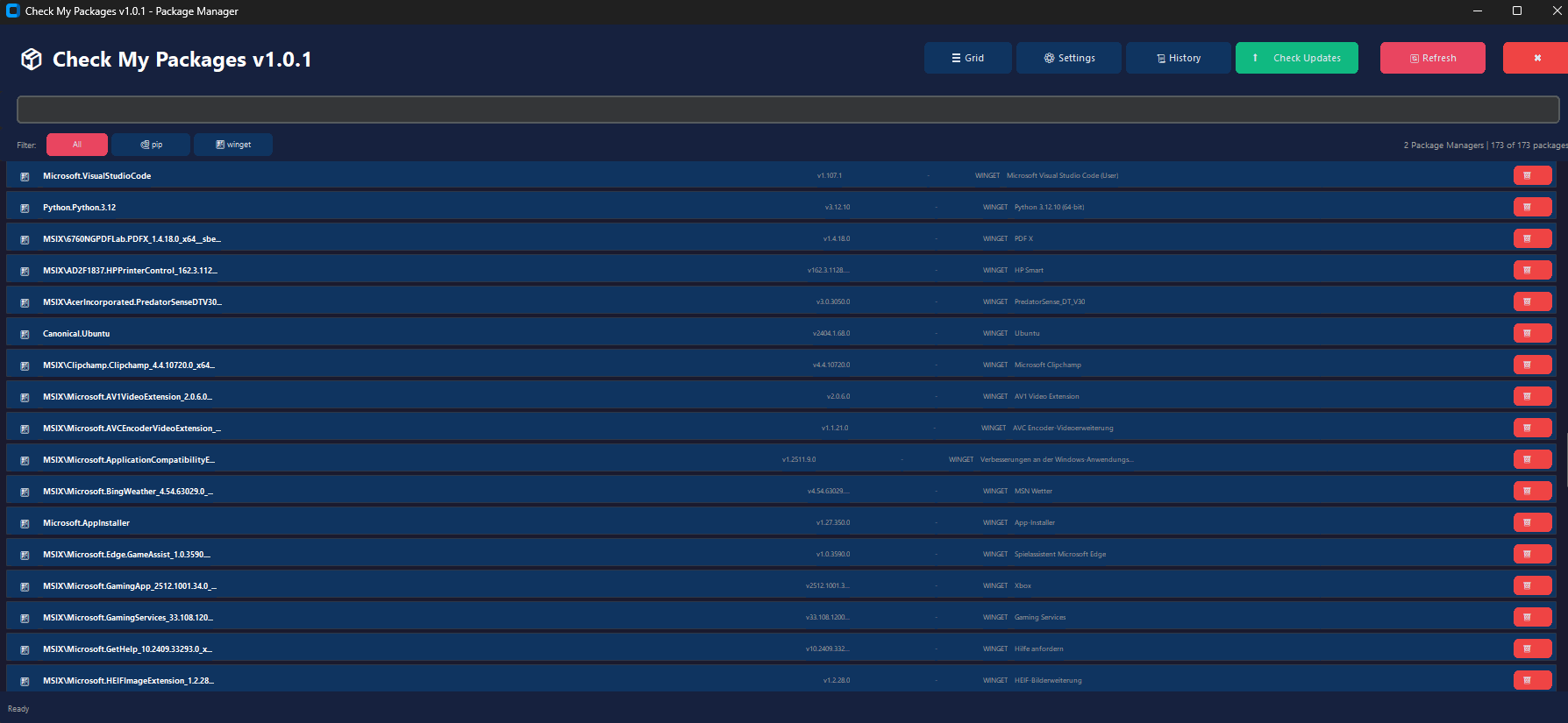Click the description 'Python 3.12.10 (64-bit)'

click(1049, 208)
